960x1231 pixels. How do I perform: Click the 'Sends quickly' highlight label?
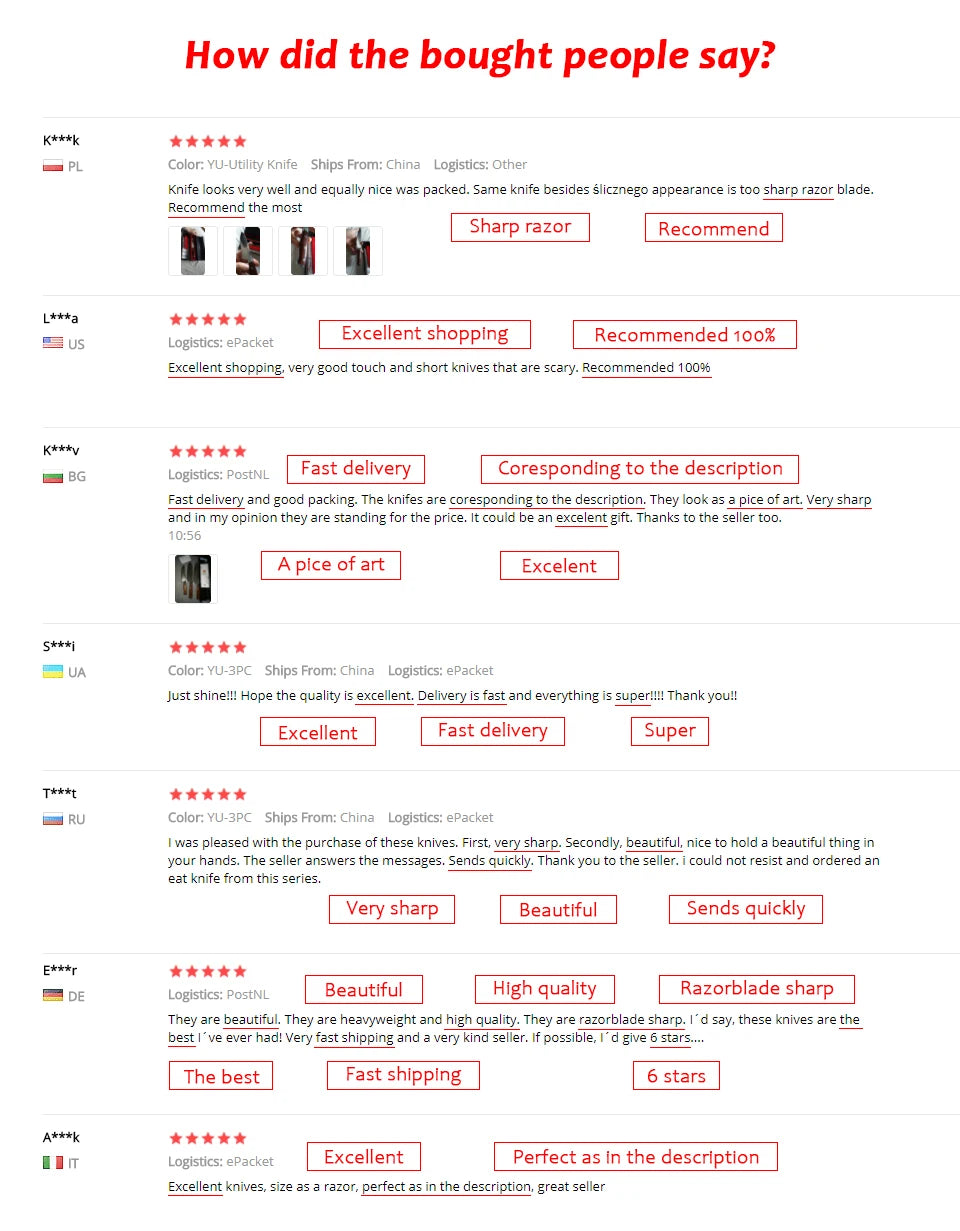[x=746, y=909]
